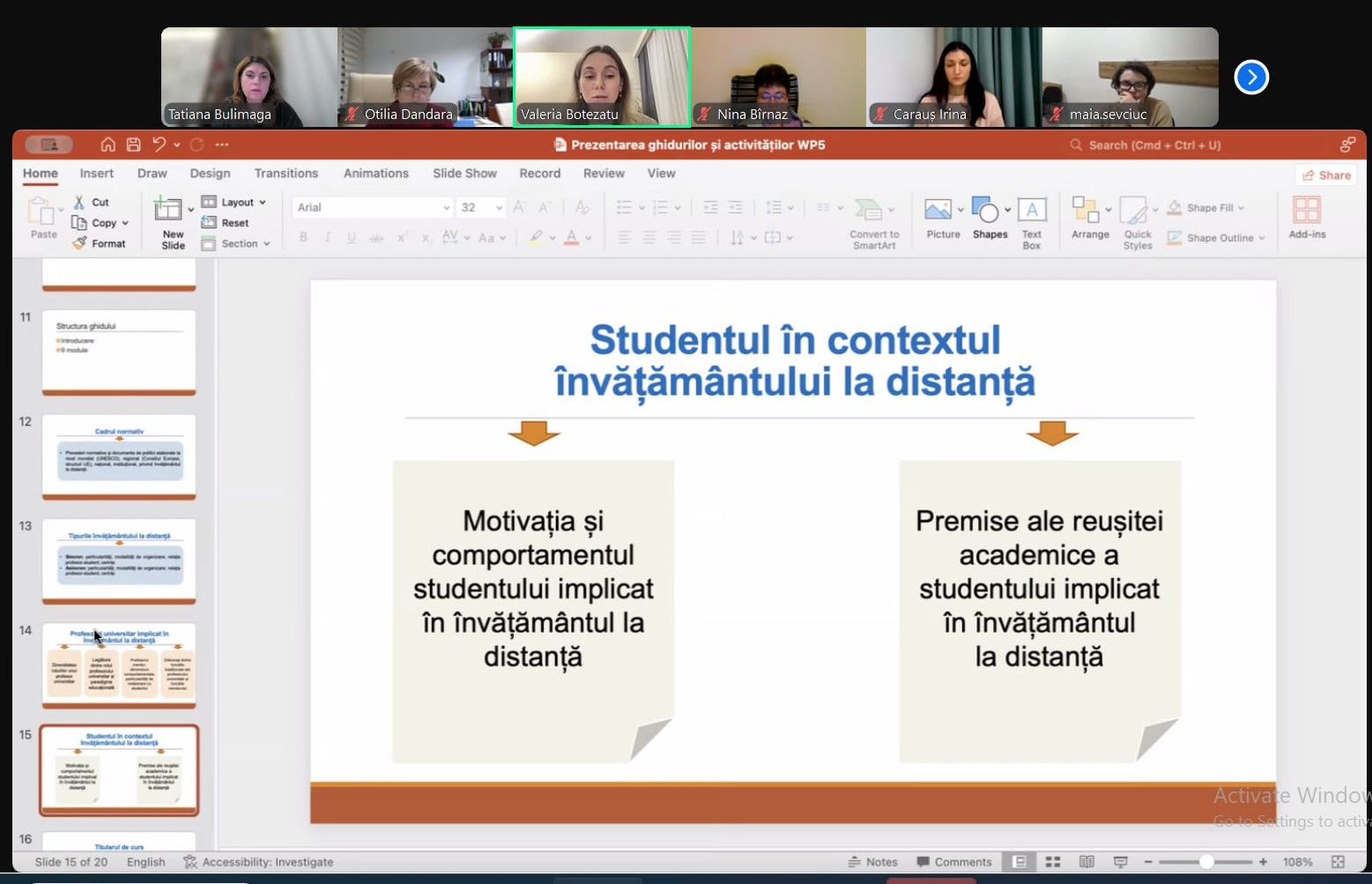
Task: Toggle Italic formatting
Action: pos(328,237)
